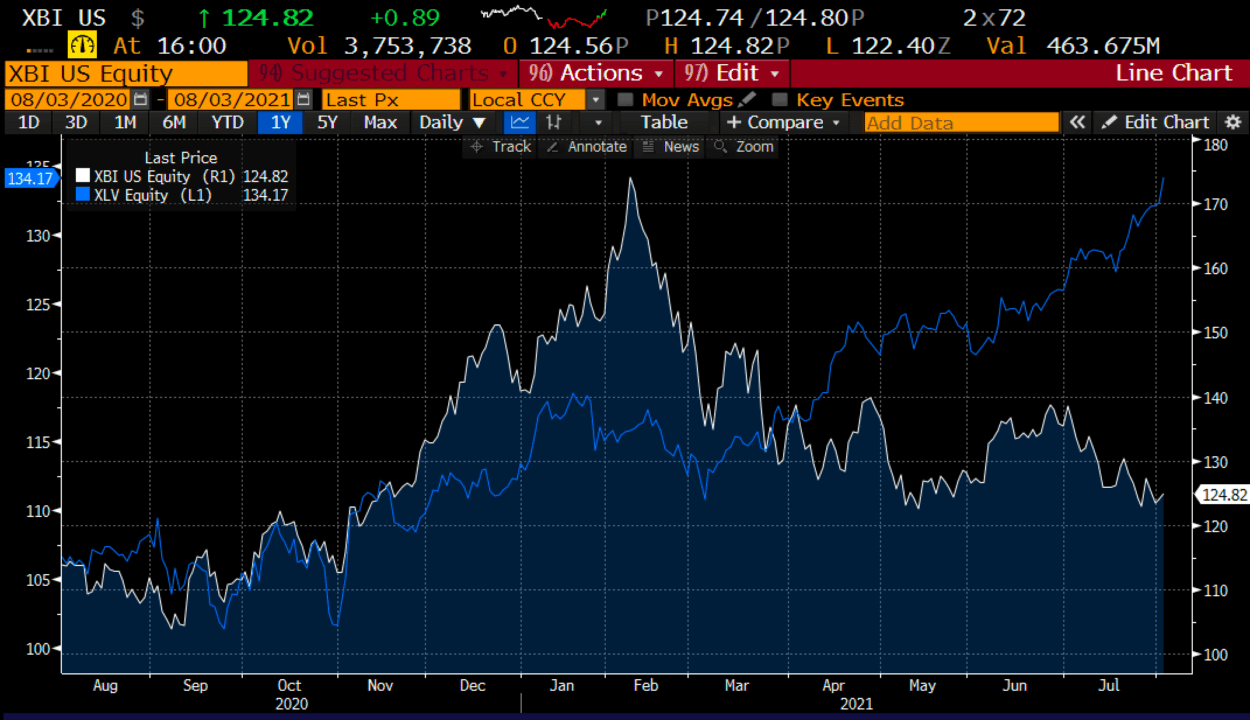Select the Max time range

[x=380, y=122]
